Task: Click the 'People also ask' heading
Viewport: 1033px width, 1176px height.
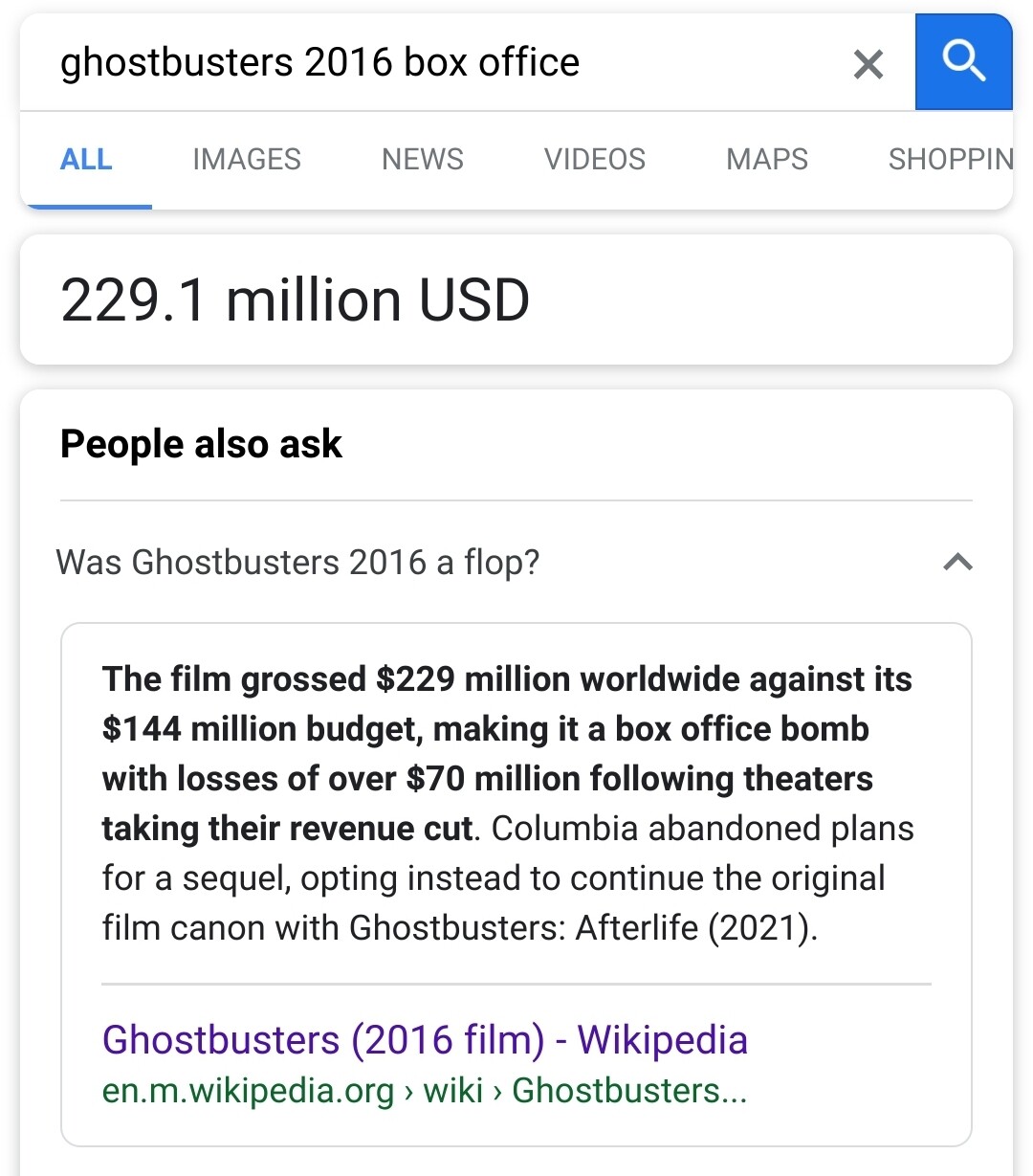Action: point(201,444)
